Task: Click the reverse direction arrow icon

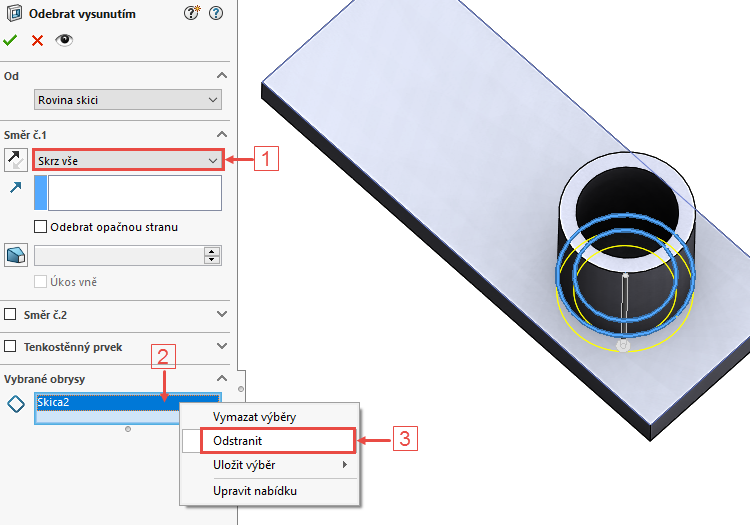Action: (16, 160)
